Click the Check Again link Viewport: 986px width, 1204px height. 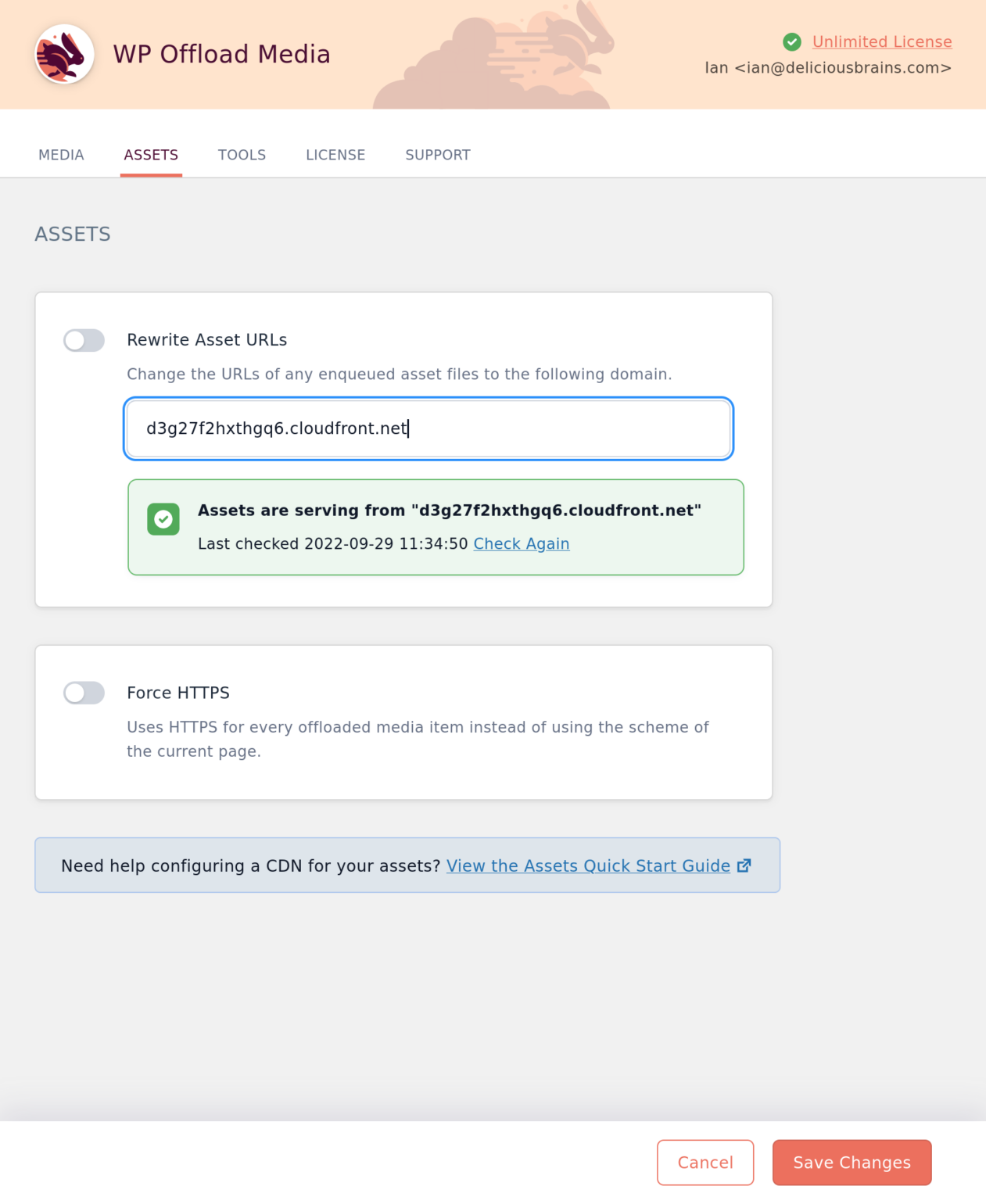point(522,543)
